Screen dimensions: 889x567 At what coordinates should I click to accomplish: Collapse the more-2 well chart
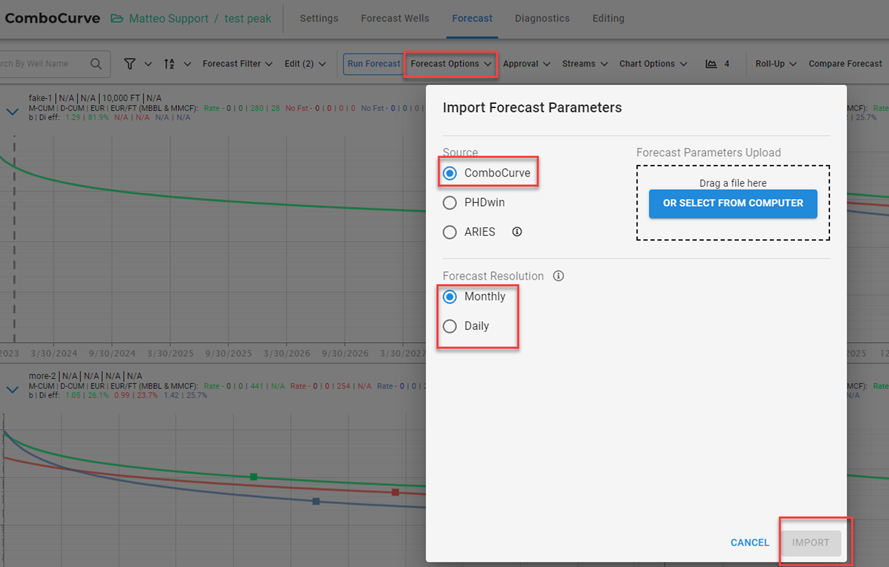click(x=12, y=390)
